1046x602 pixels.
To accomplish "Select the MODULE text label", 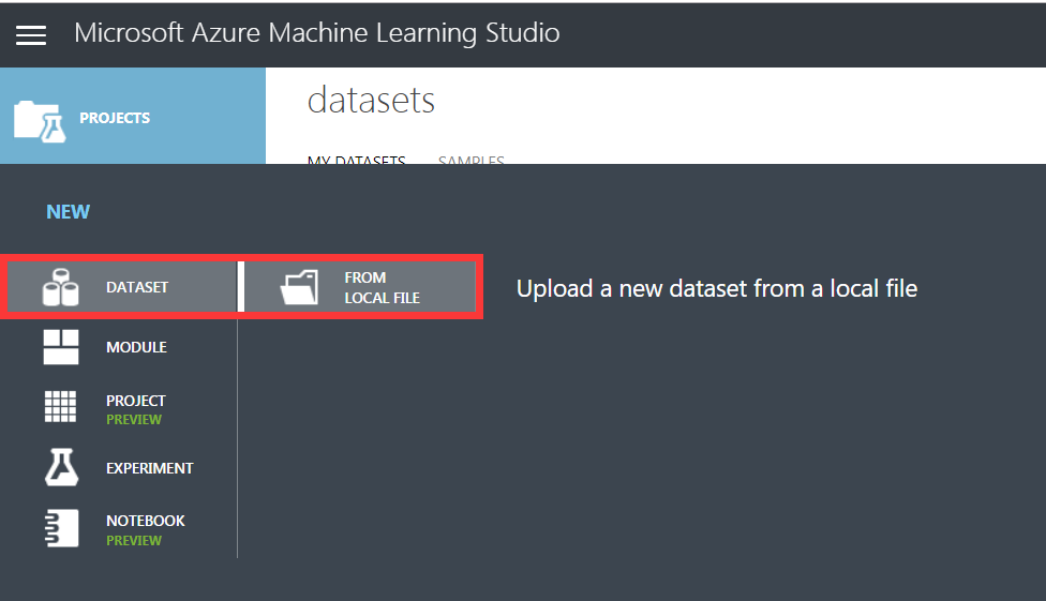I will [x=136, y=347].
